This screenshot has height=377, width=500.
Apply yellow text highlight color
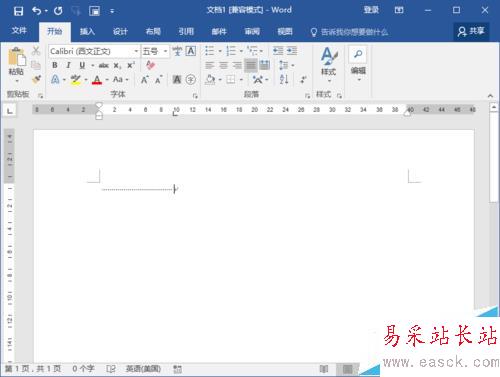coord(76,79)
